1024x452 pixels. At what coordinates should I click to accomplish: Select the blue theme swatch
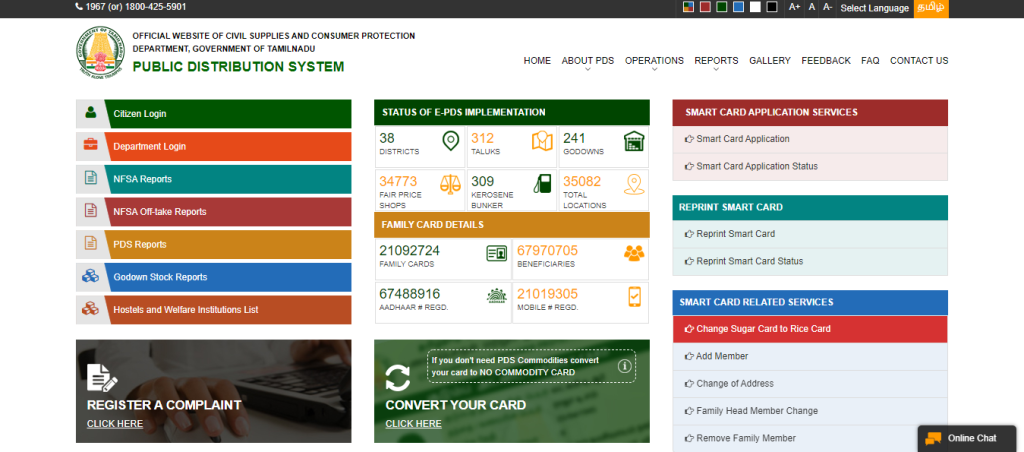739,7
